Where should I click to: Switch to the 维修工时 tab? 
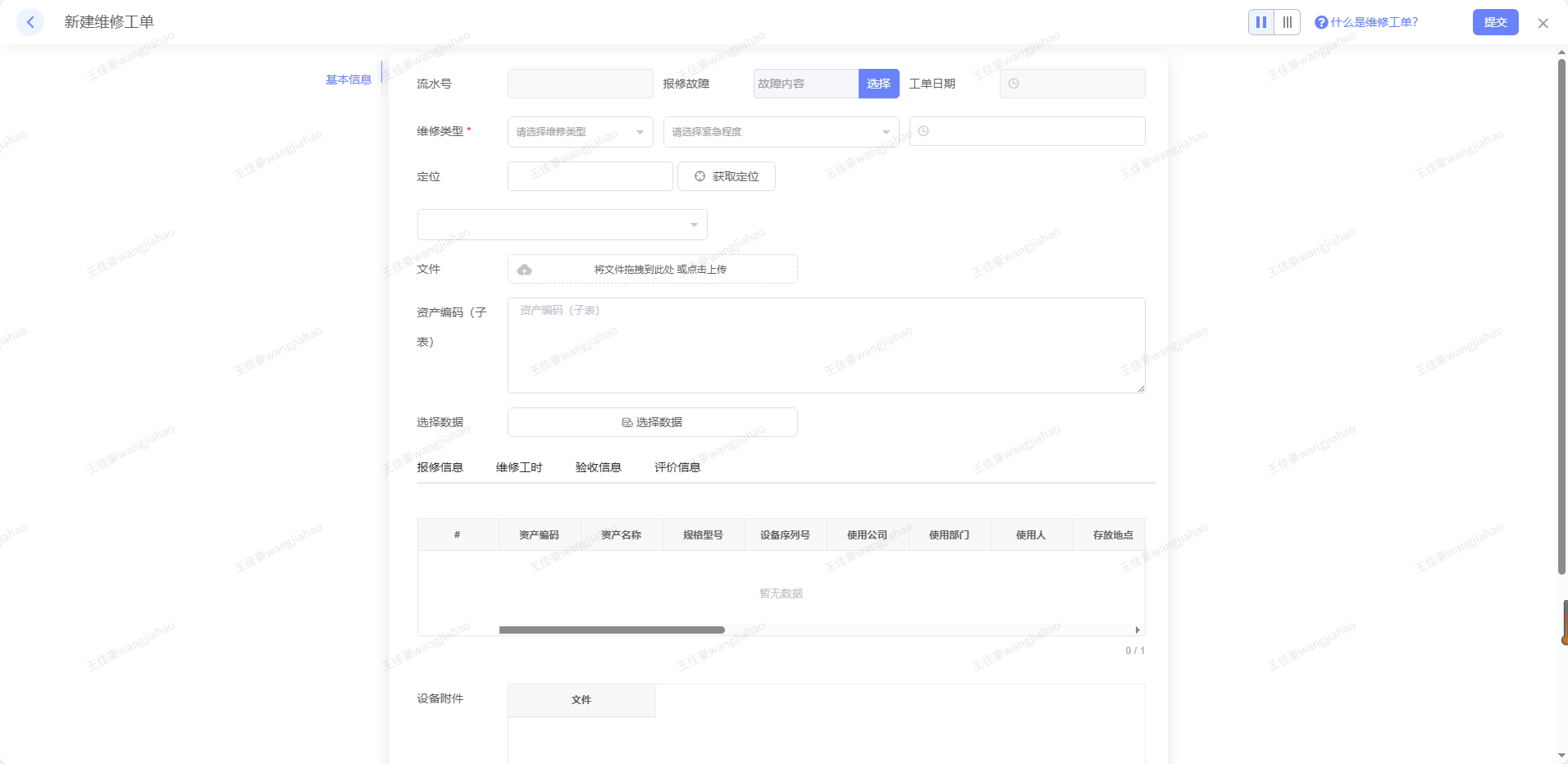[519, 467]
